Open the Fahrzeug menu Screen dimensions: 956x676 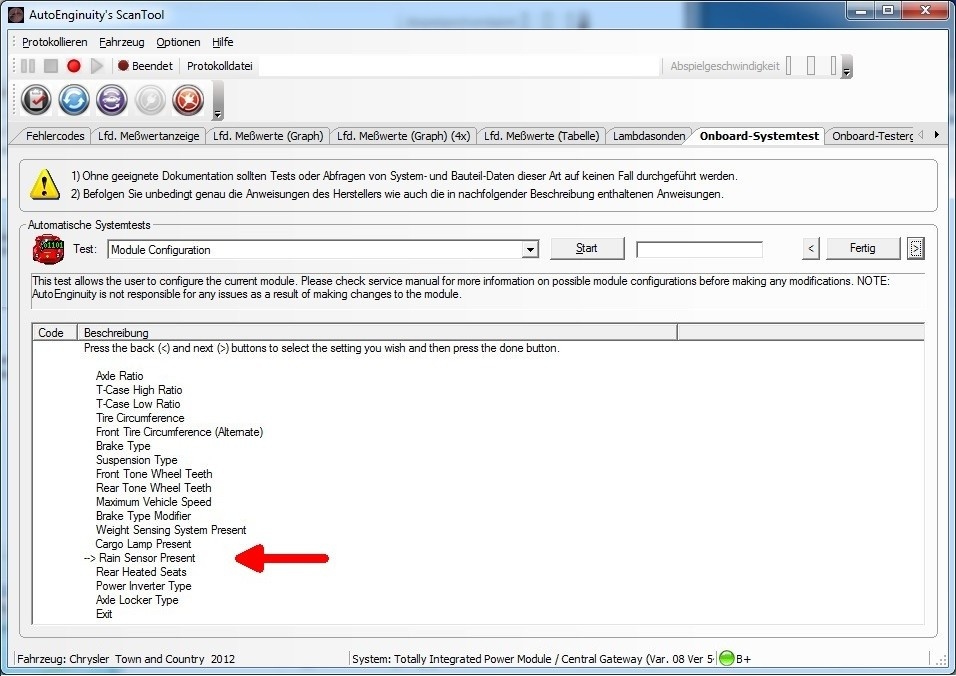click(122, 42)
